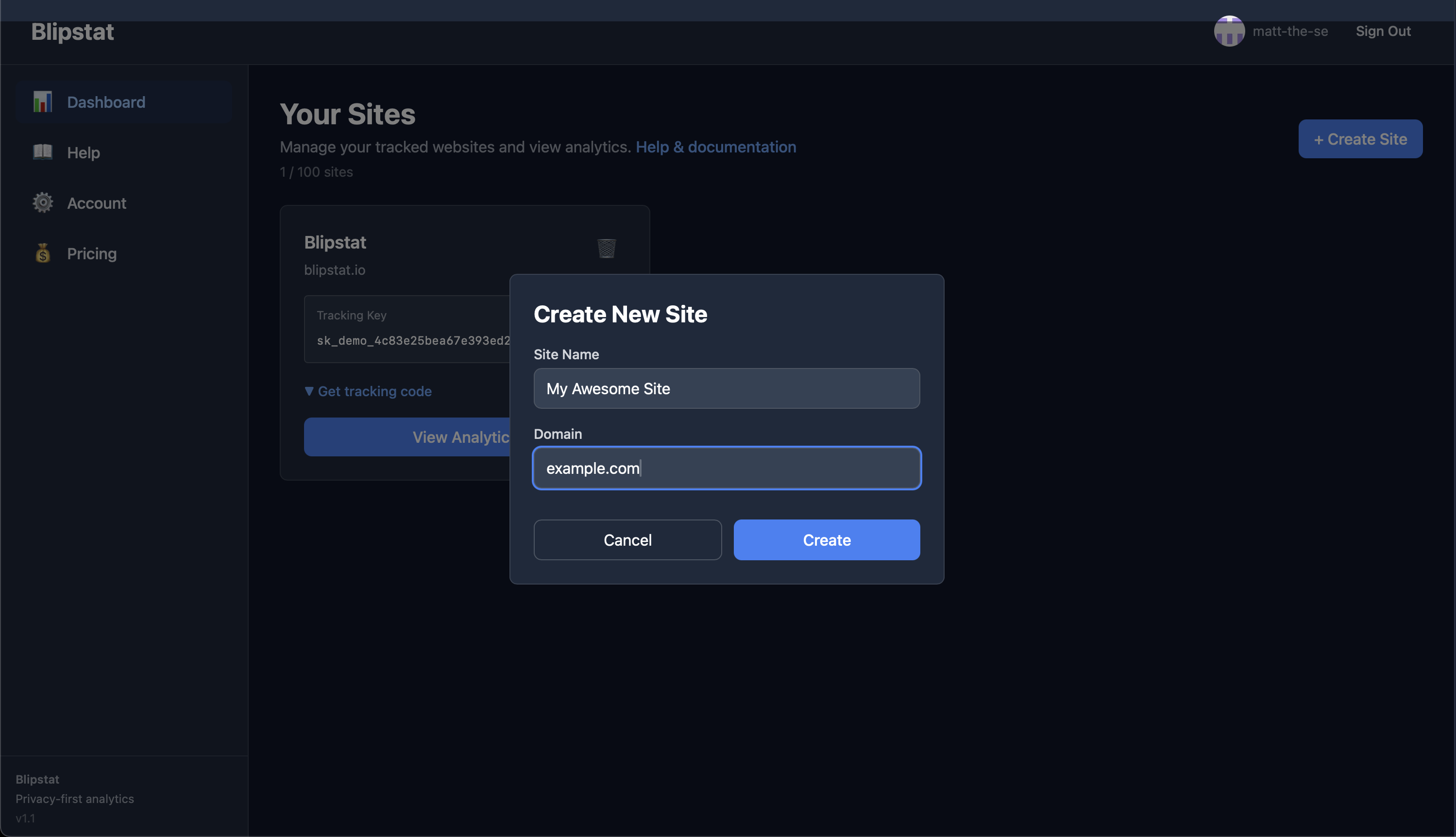The image size is (1456, 837).
Task: Click the Pricing money bag icon
Action: [43, 253]
